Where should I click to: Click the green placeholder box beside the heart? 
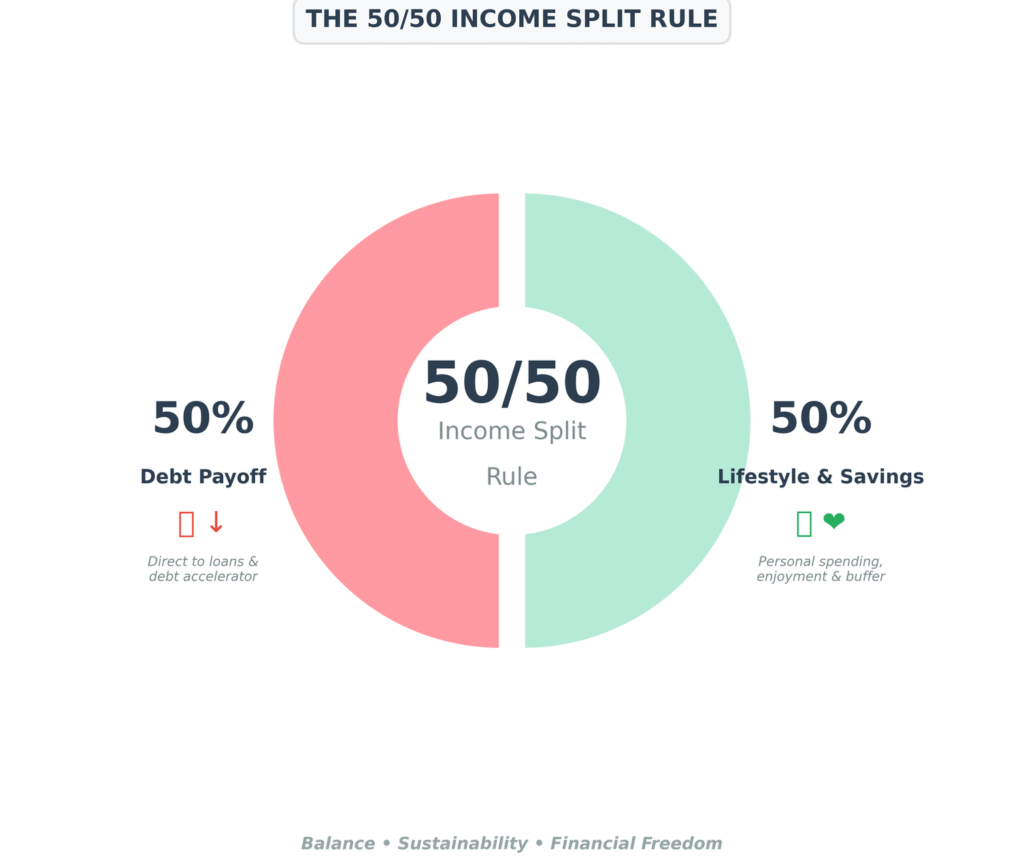(x=804, y=523)
